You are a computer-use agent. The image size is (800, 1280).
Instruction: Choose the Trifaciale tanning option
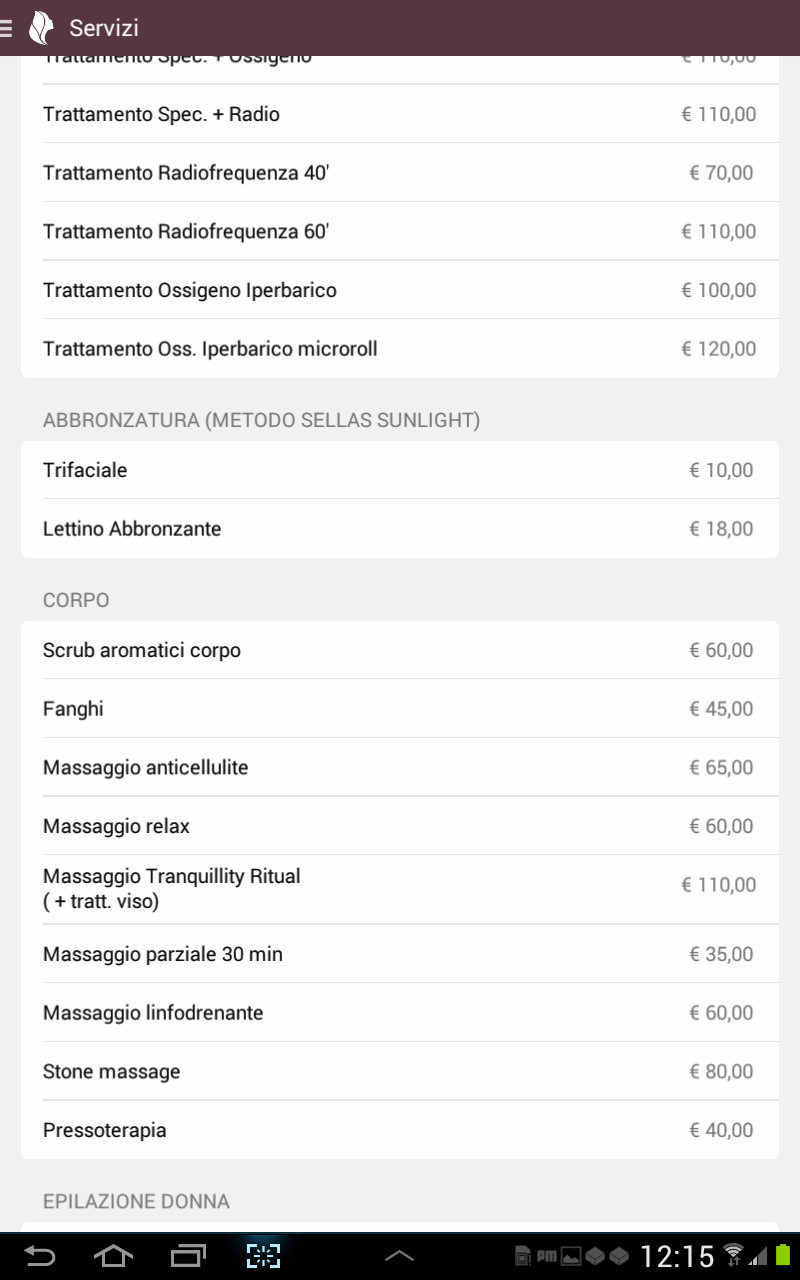pyautogui.click(x=399, y=470)
